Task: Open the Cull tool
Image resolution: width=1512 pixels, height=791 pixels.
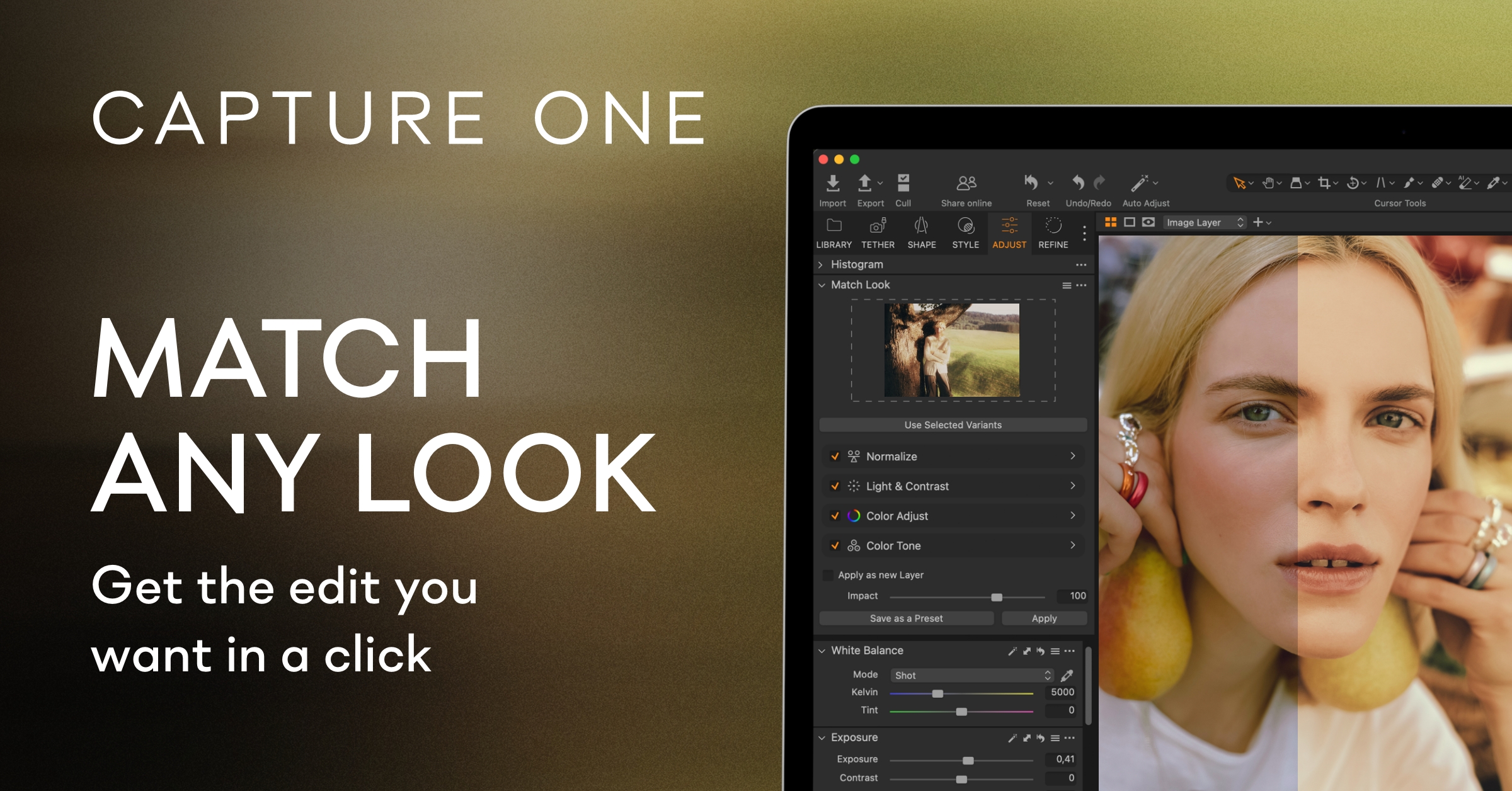Action: [x=903, y=183]
